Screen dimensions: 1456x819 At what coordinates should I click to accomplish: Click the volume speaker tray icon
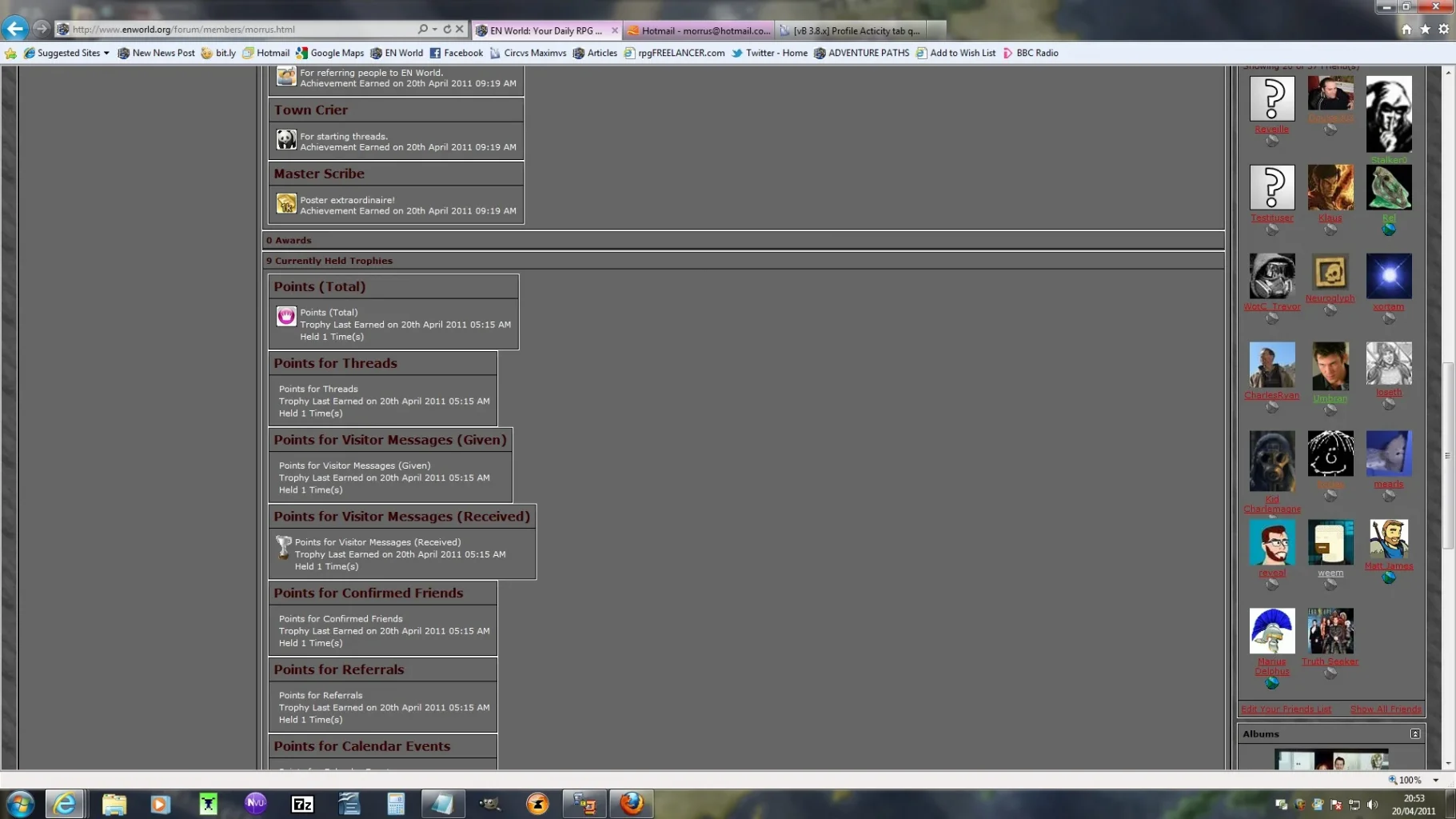1372,805
